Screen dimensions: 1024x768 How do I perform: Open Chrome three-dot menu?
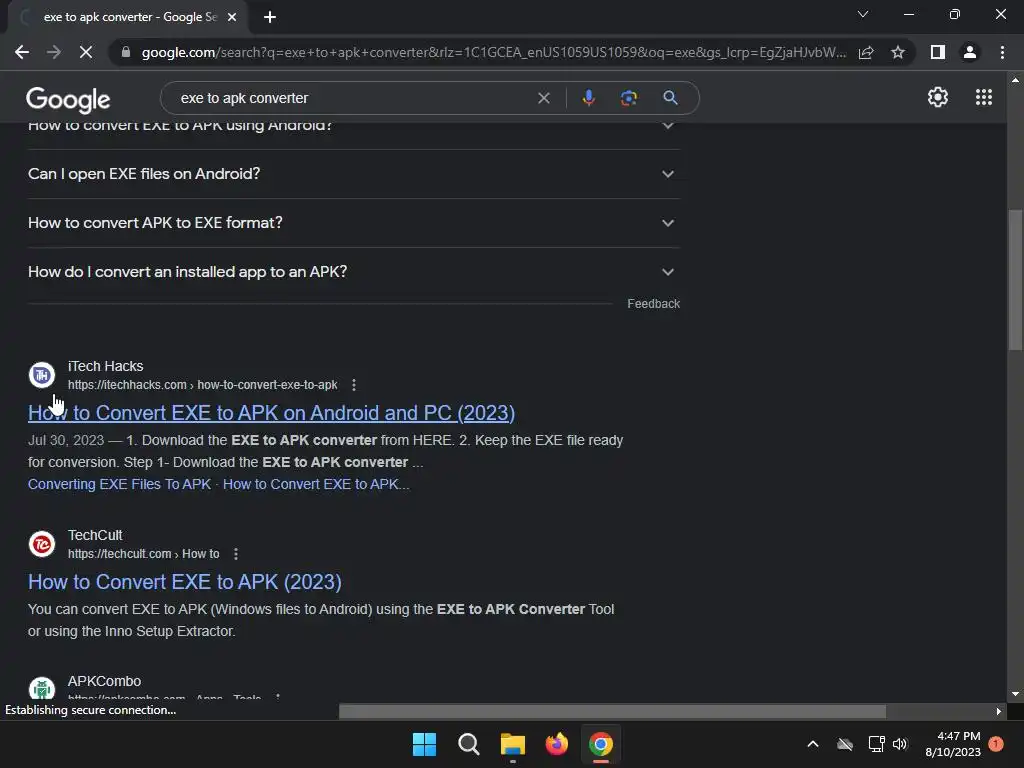pyautogui.click(x=1002, y=52)
